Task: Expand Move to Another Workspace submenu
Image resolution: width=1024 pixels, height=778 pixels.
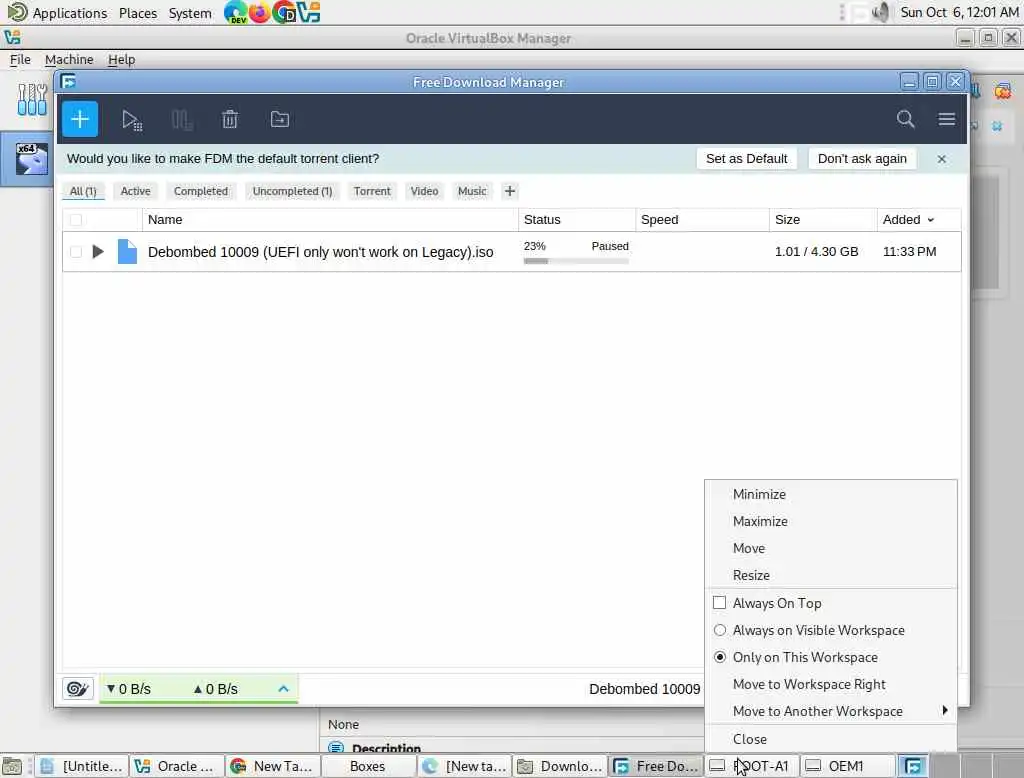Action: pyautogui.click(x=831, y=711)
